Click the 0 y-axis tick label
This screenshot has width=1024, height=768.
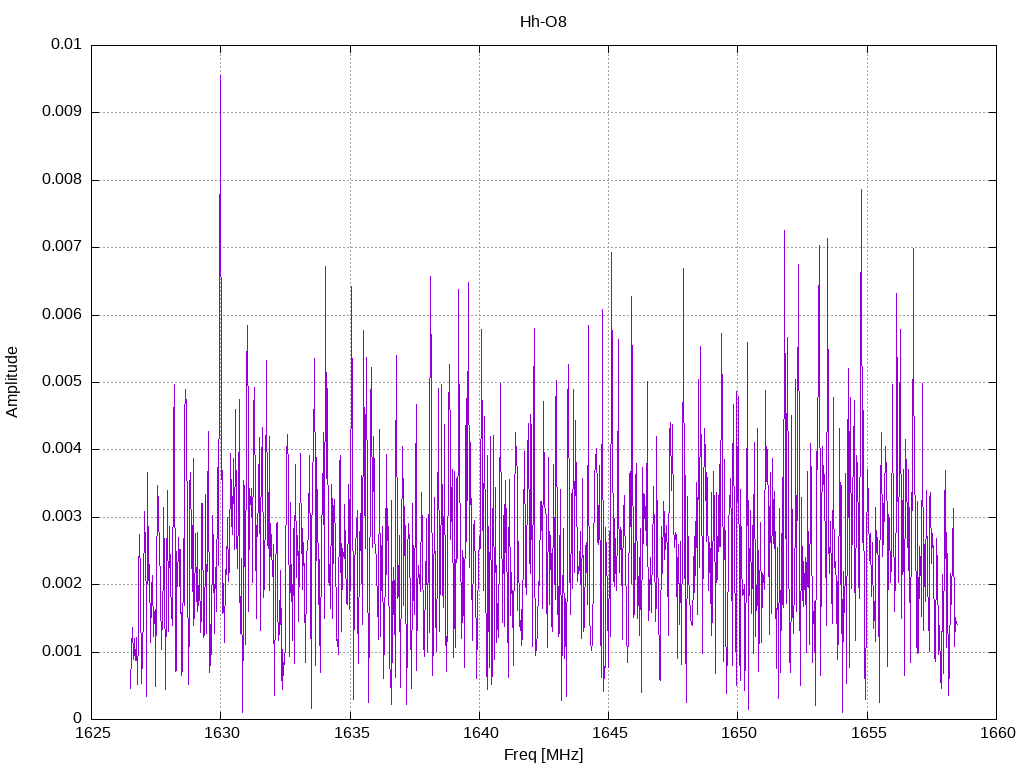[x=78, y=719]
